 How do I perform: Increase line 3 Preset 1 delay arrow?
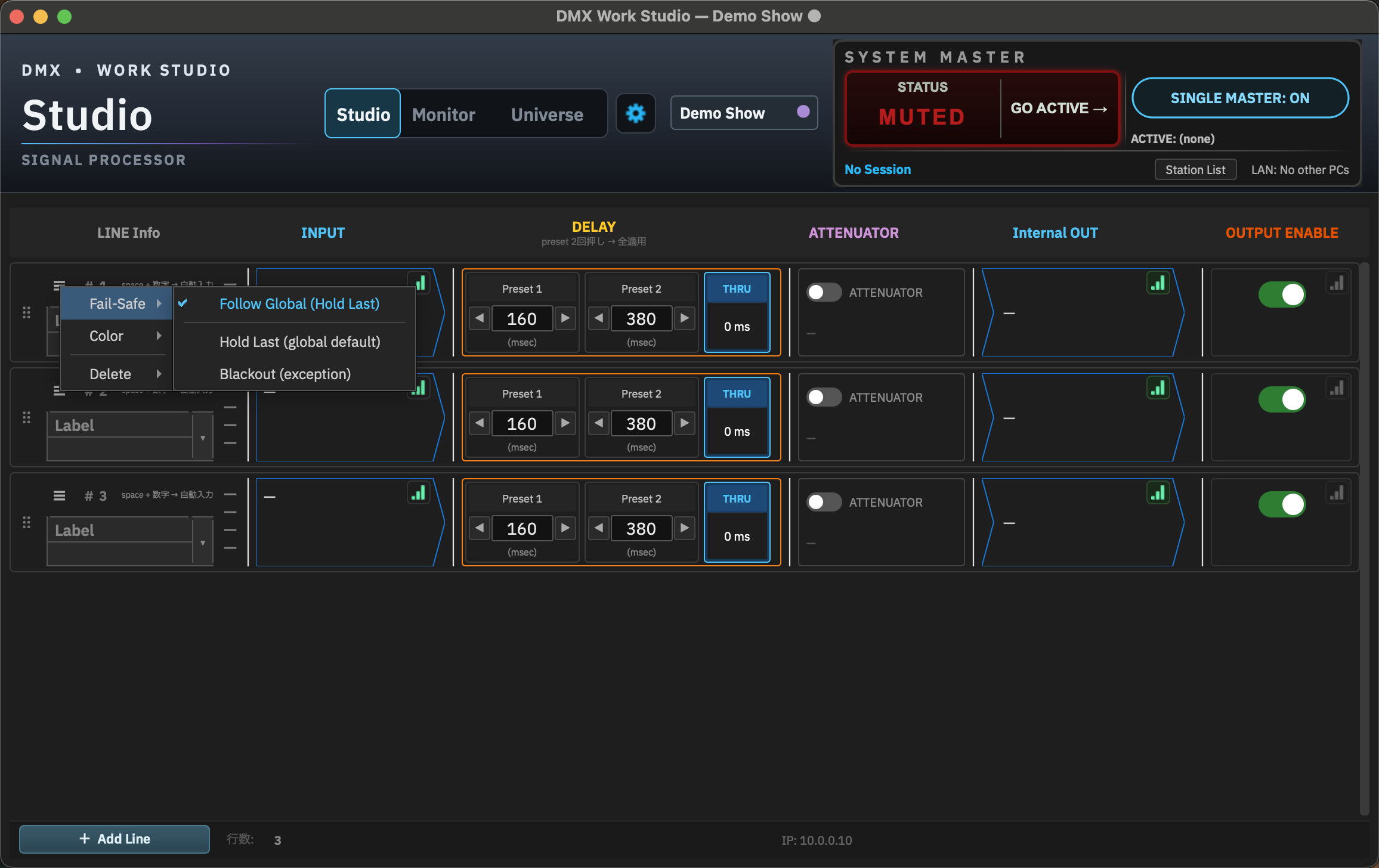565,528
